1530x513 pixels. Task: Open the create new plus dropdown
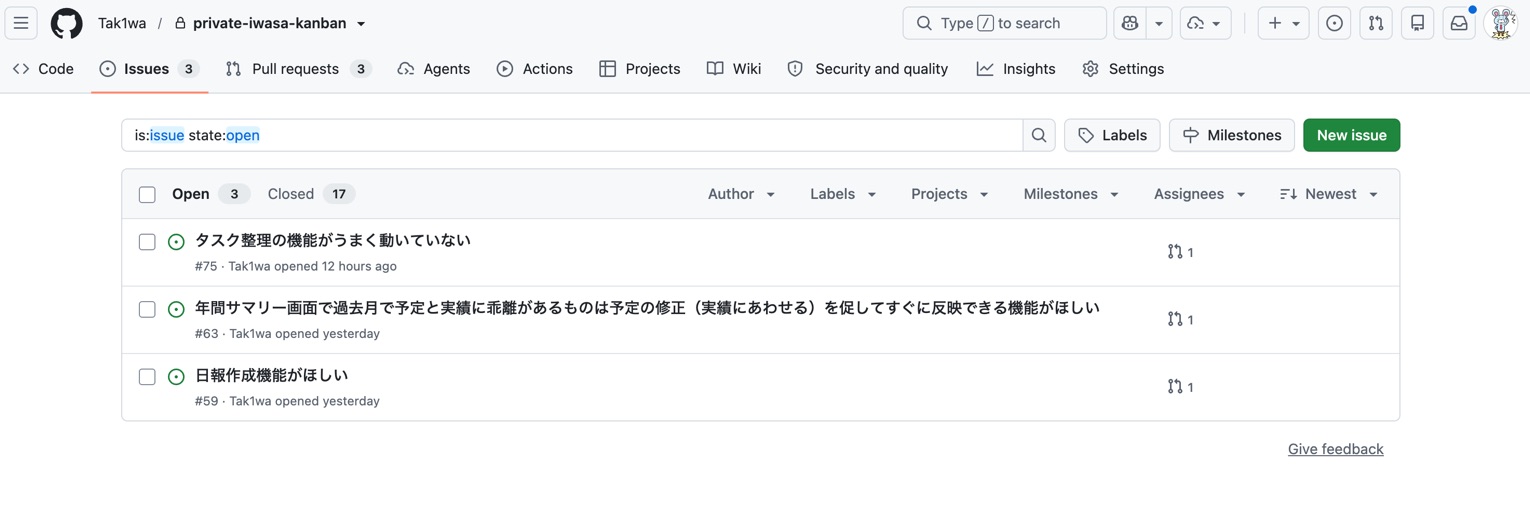1284,23
